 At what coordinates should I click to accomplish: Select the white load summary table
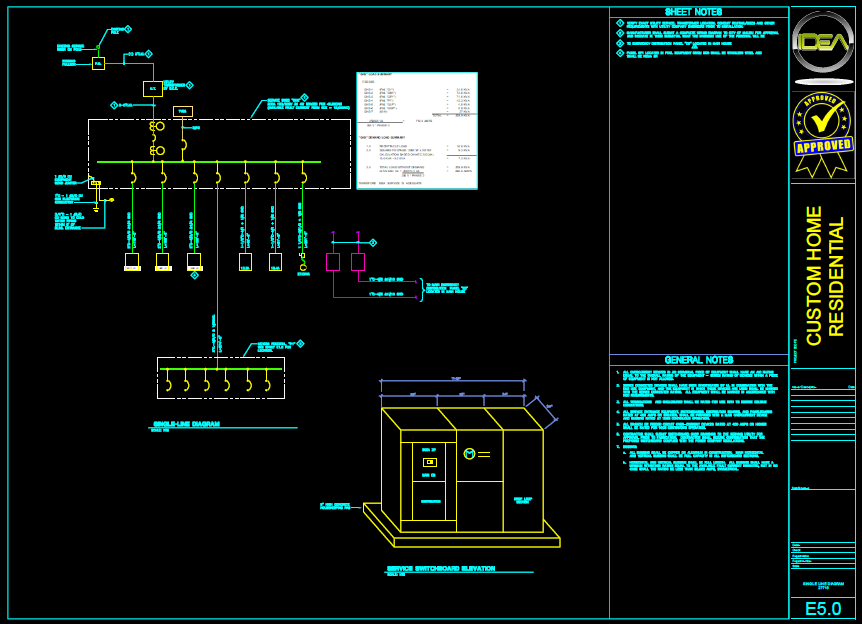click(x=417, y=130)
